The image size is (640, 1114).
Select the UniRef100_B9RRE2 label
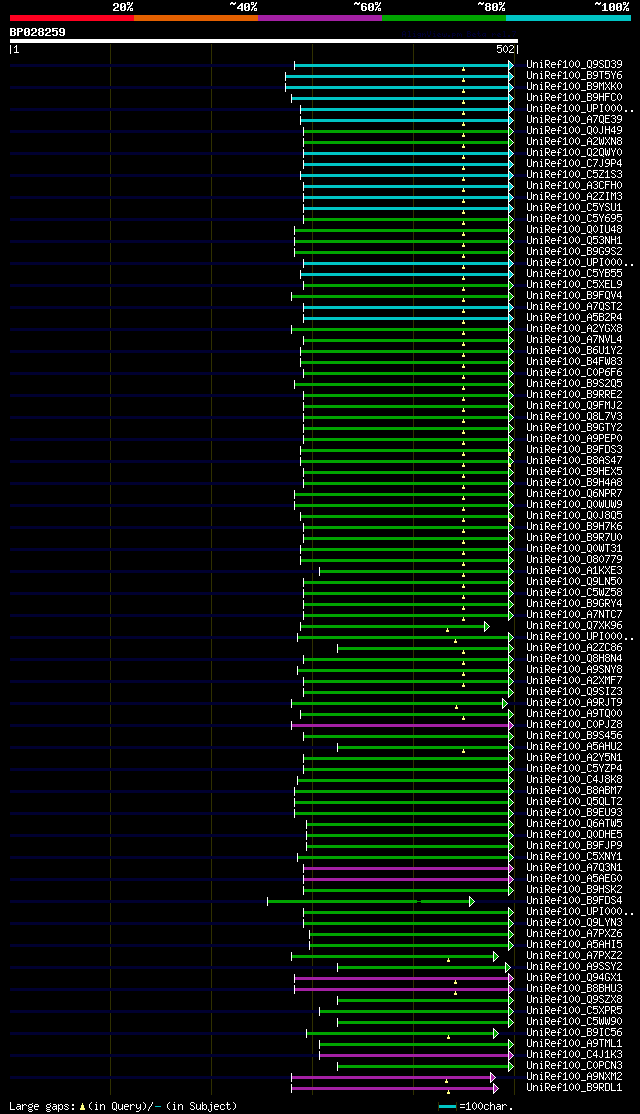coord(574,394)
